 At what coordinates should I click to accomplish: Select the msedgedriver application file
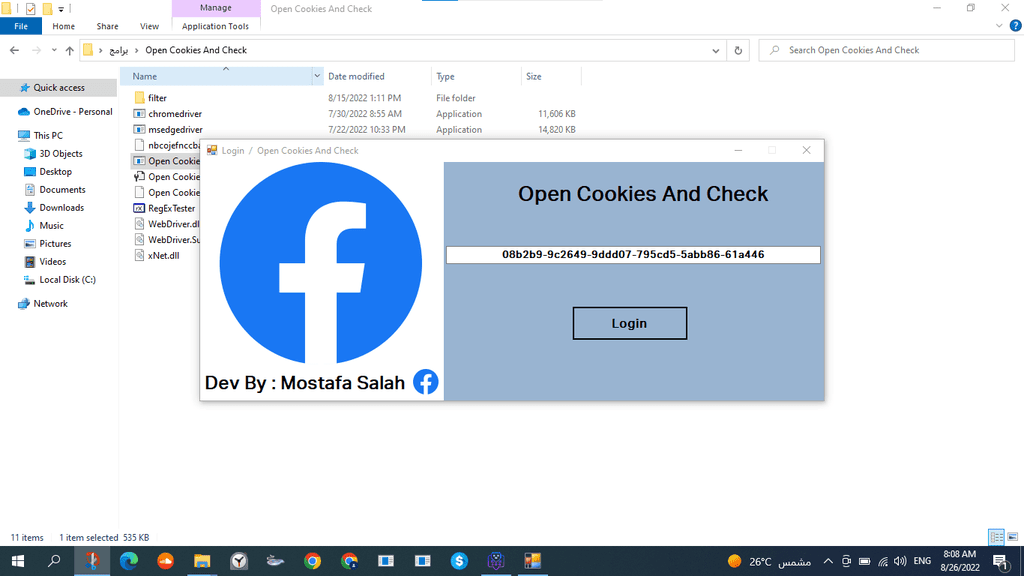pos(175,129)
